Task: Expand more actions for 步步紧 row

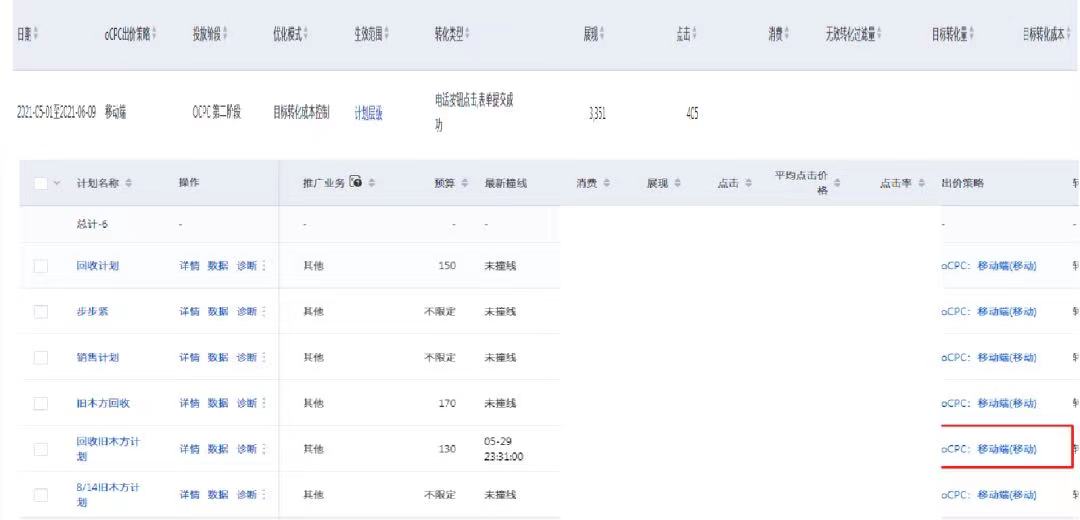Action: tap(264, 311)
